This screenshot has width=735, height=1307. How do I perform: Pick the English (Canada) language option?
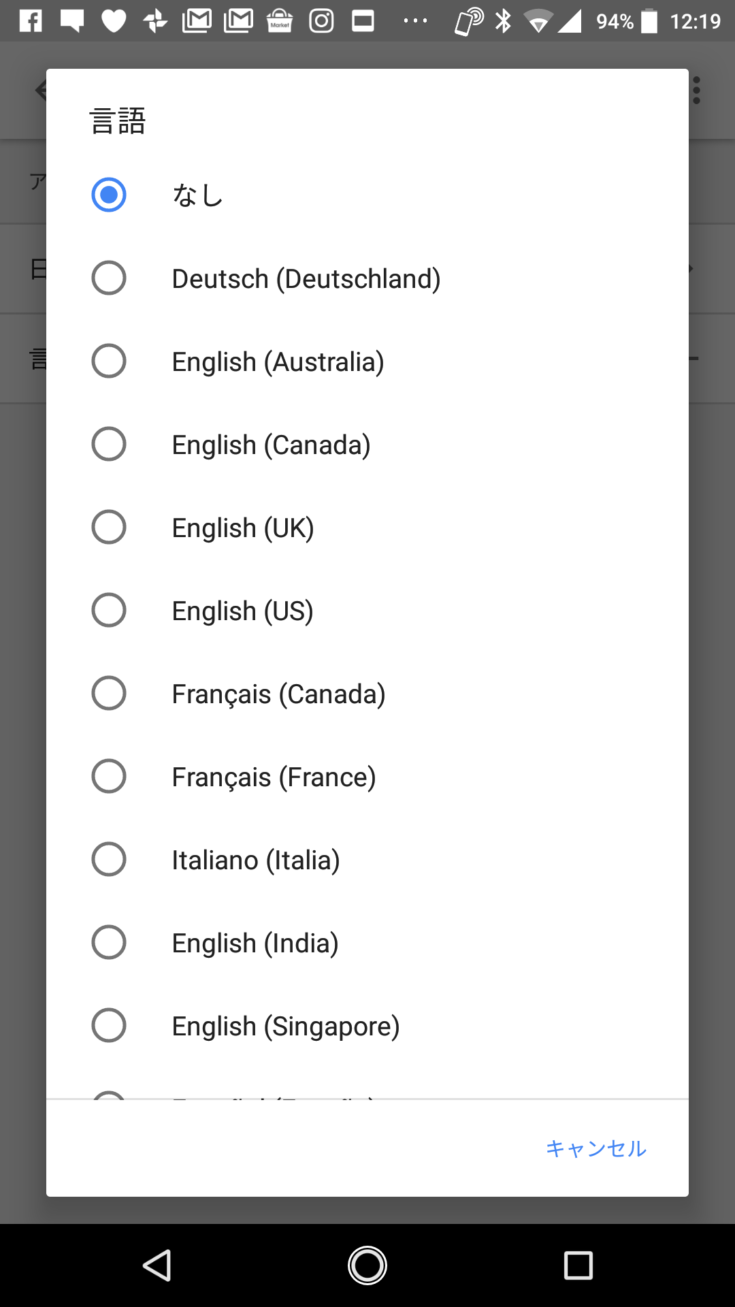pos(109,444)
